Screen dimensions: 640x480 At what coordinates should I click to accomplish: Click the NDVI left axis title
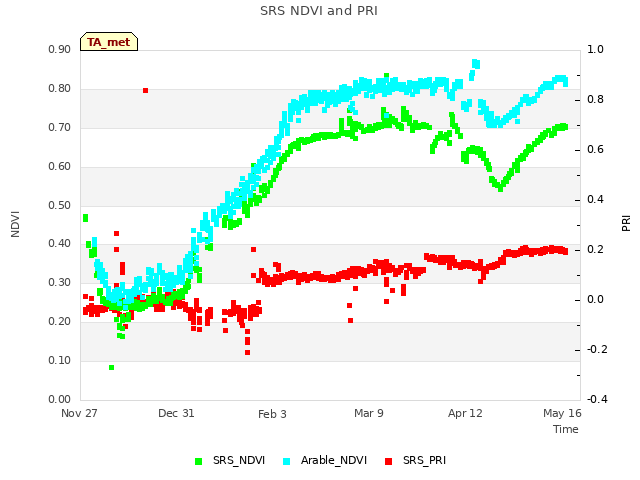click(x=15, y=224)
